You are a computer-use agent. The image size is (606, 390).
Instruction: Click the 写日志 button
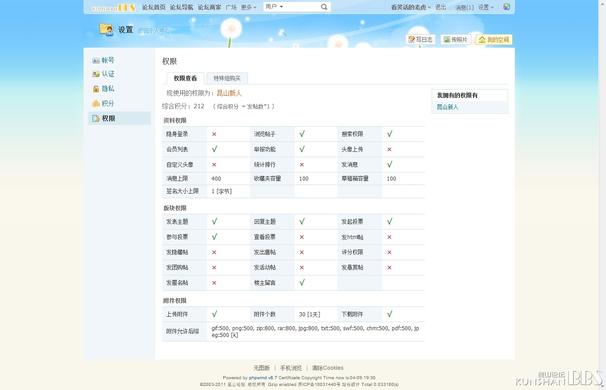point(420,39)
